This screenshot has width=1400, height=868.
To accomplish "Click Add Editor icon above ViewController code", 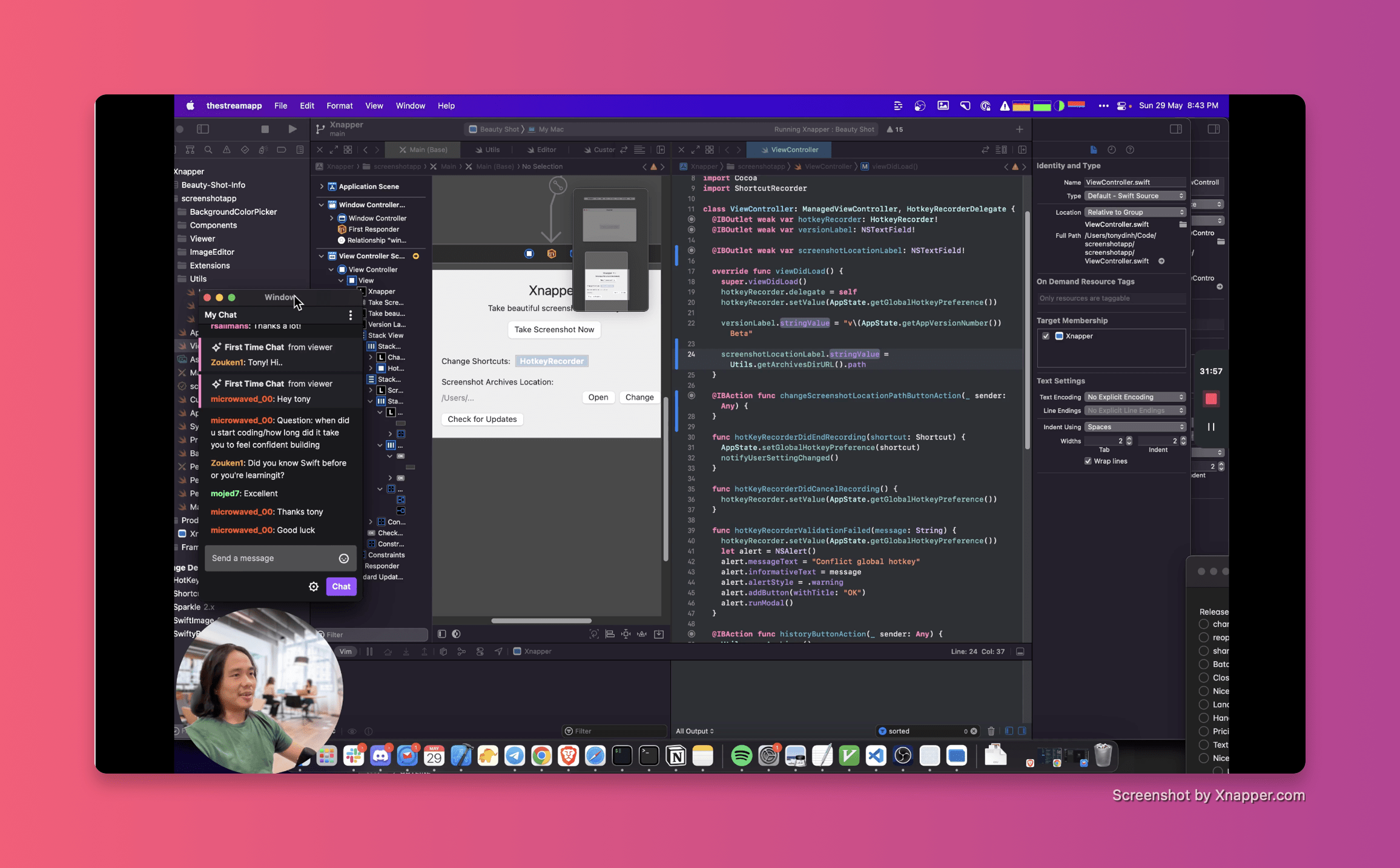I will point(1022,150).
